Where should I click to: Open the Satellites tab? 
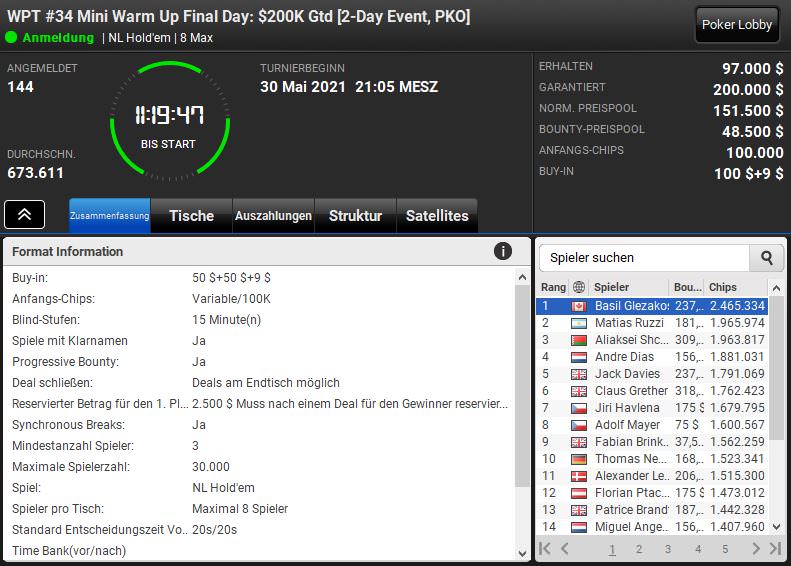[437, 215]
